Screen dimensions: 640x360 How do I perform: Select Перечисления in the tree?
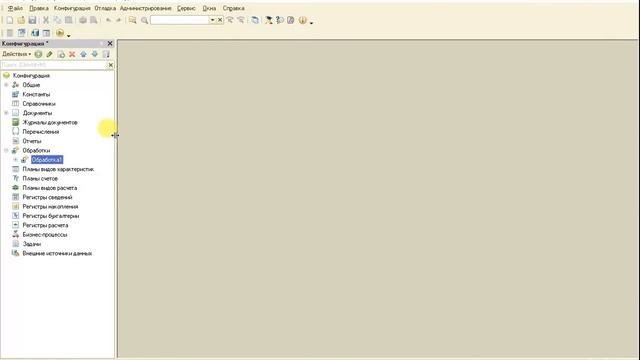[x=41, y=132]
